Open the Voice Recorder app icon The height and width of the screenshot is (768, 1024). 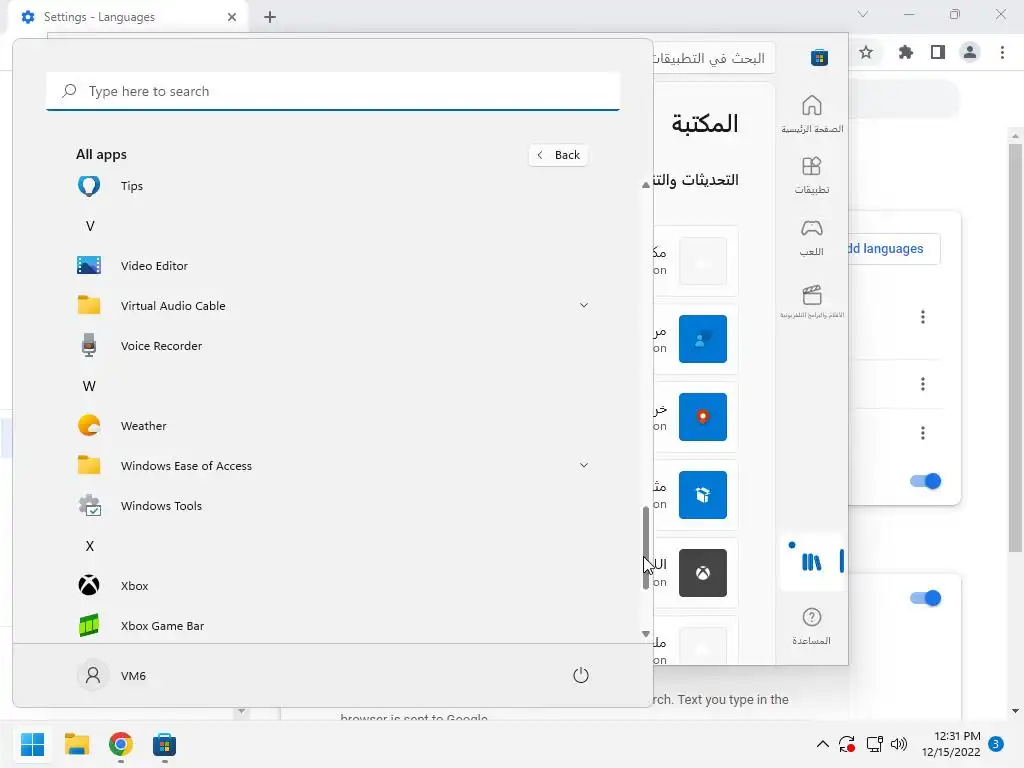click(x=89, y=345)
